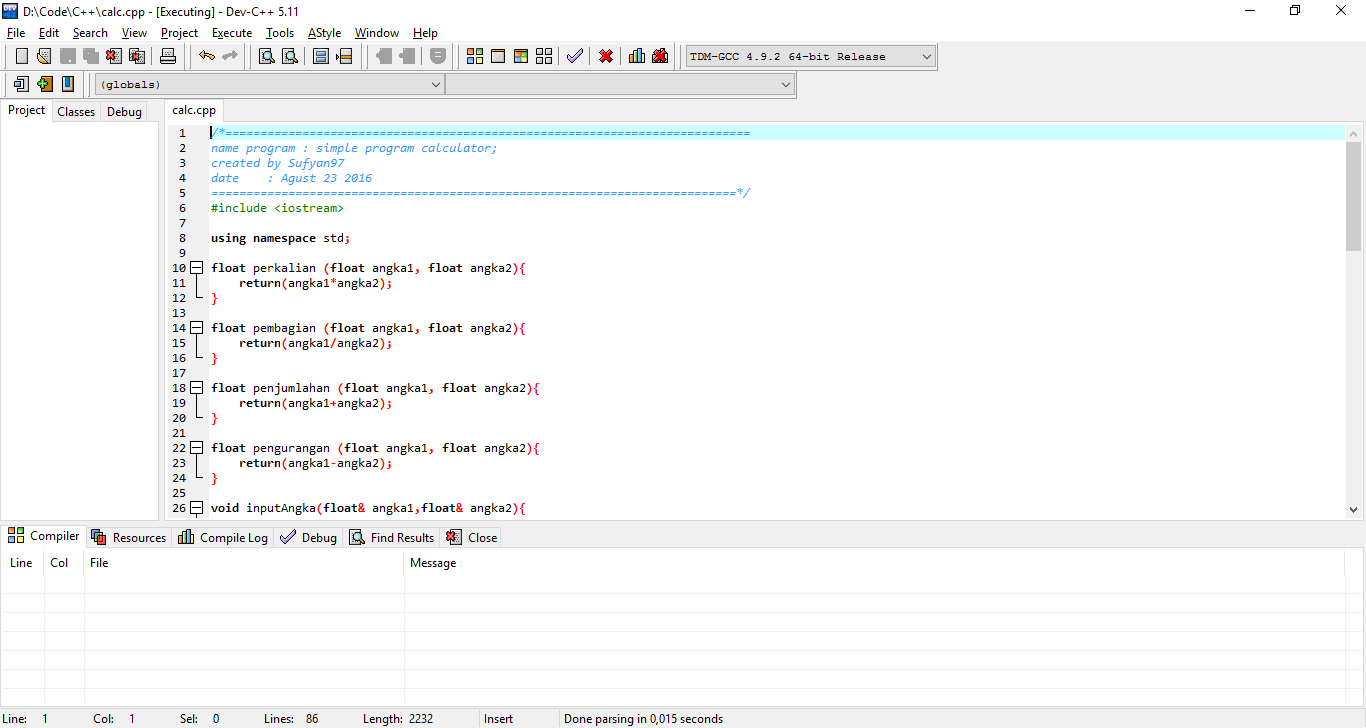Viewport: 1366px width, 728px height.
Task: Collapse the penjumlahan function fold at line 18
Action: tap(197, 388)
